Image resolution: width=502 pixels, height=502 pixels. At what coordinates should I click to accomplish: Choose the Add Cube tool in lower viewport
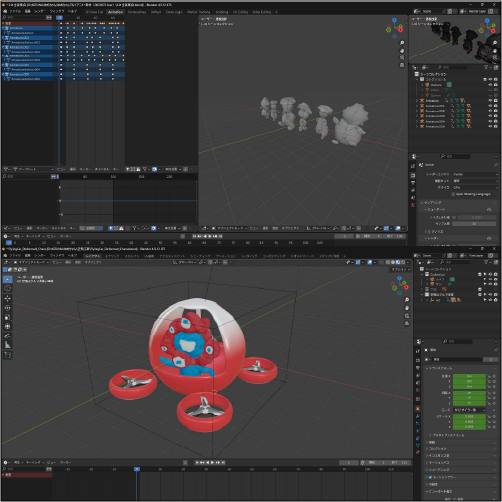point(8,355)
